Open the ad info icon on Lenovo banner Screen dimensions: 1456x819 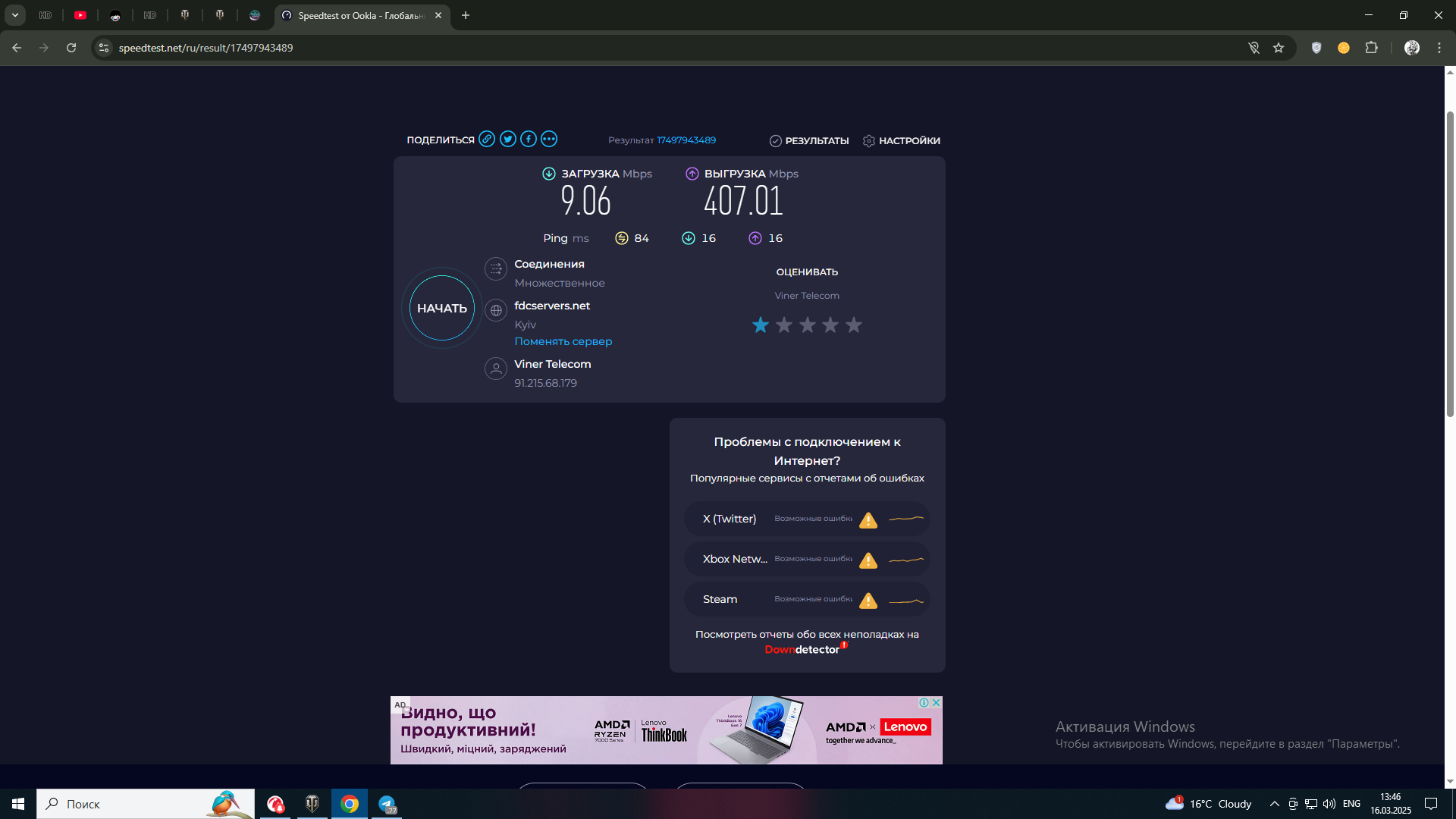coord(924,702)
